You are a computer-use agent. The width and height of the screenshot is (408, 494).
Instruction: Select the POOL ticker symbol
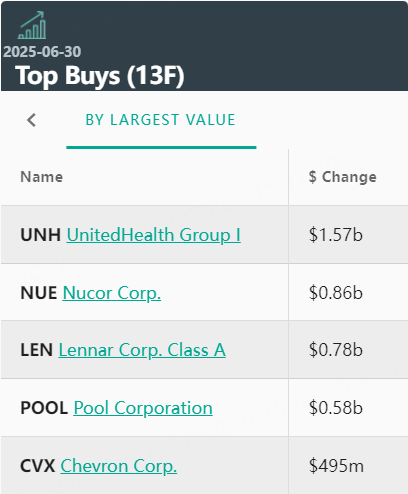point(44,408)
